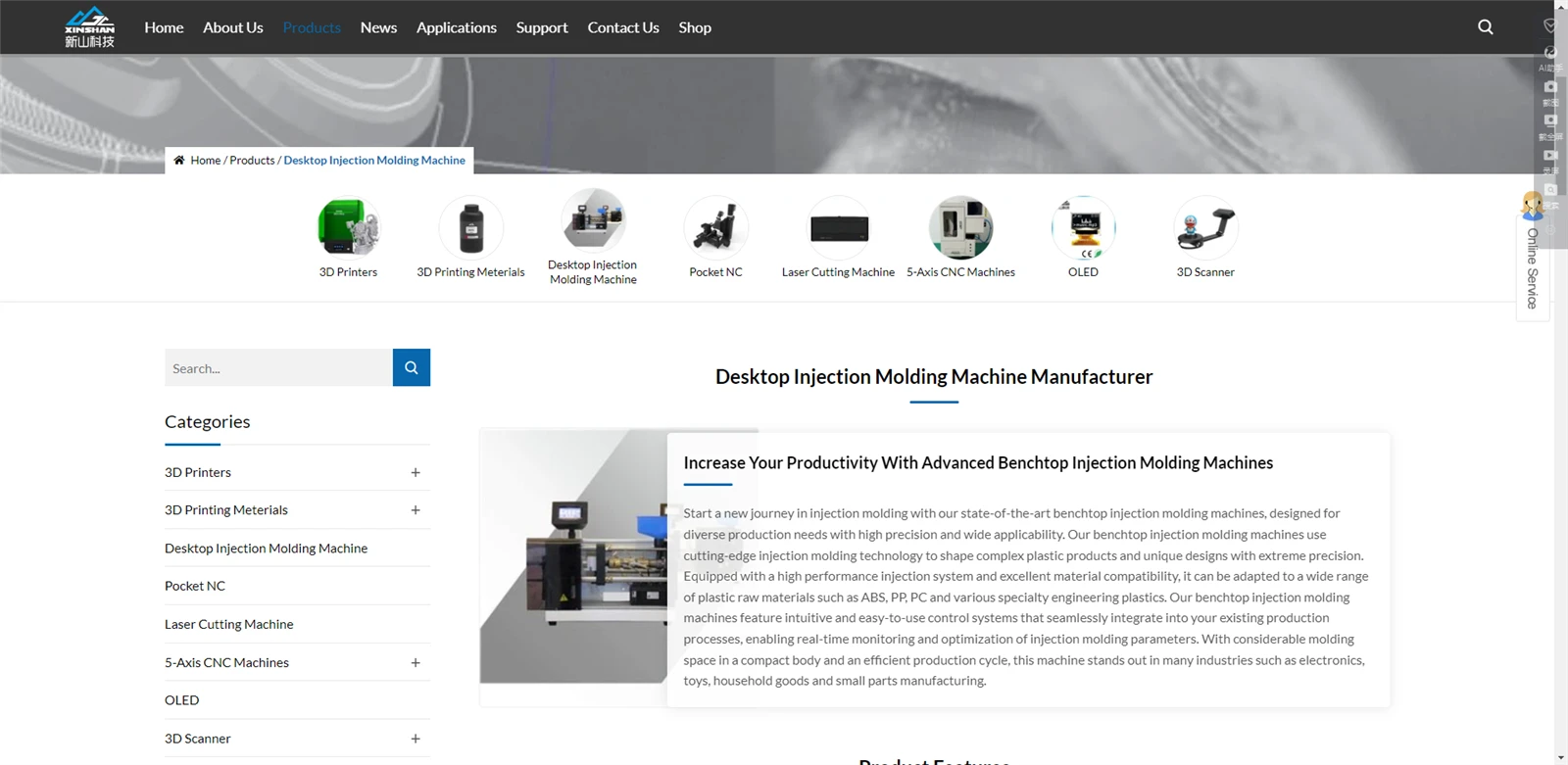This screenshot has width=1568, height=765.
Task: Open the 5-Axis CNC Machines icon
Action: pyautogui.click(x=960, y=226)
